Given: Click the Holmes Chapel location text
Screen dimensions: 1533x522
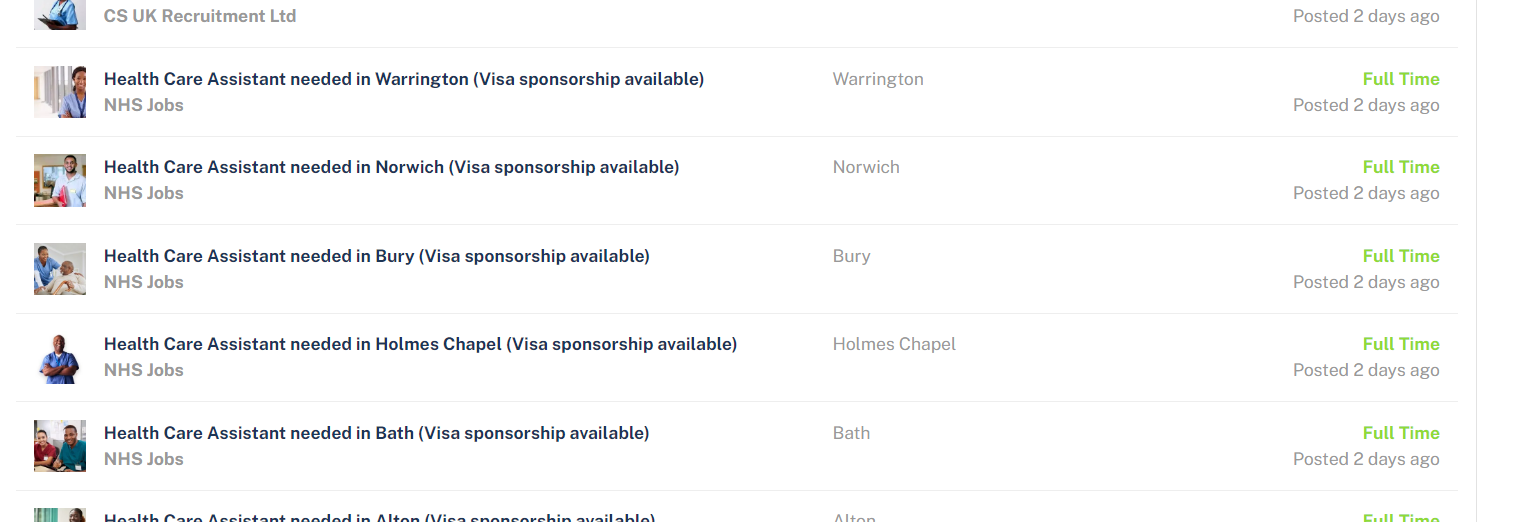Looking at the screenshot, I should coord(894,344).
